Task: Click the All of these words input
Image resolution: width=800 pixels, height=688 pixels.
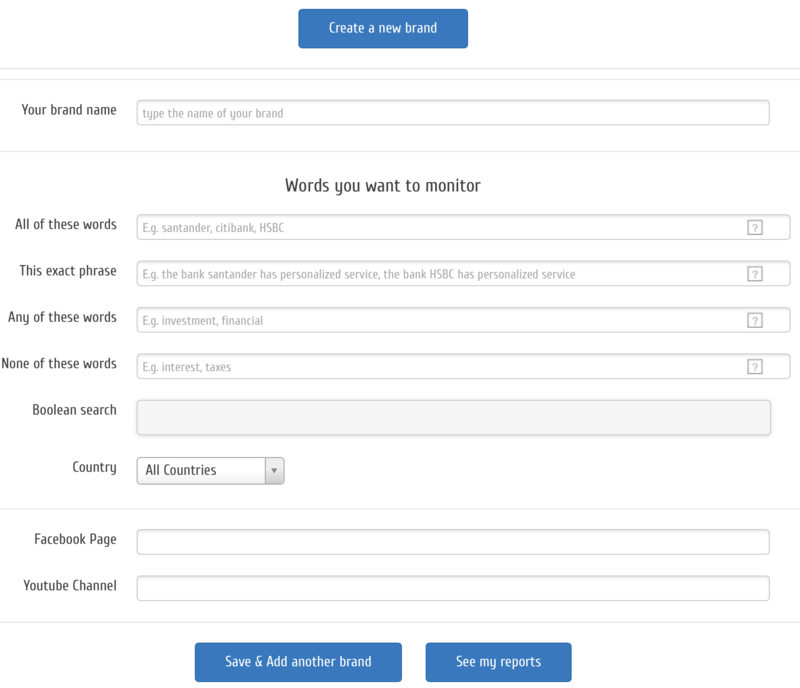Action: [440, 228]
